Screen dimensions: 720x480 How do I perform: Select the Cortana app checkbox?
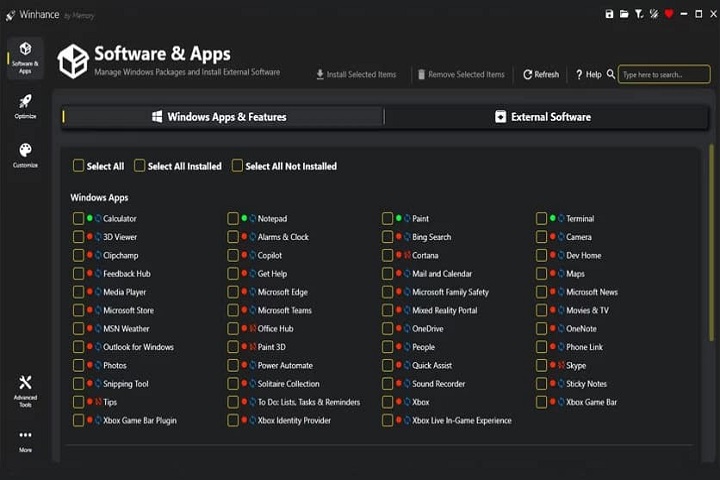point(387,255)
